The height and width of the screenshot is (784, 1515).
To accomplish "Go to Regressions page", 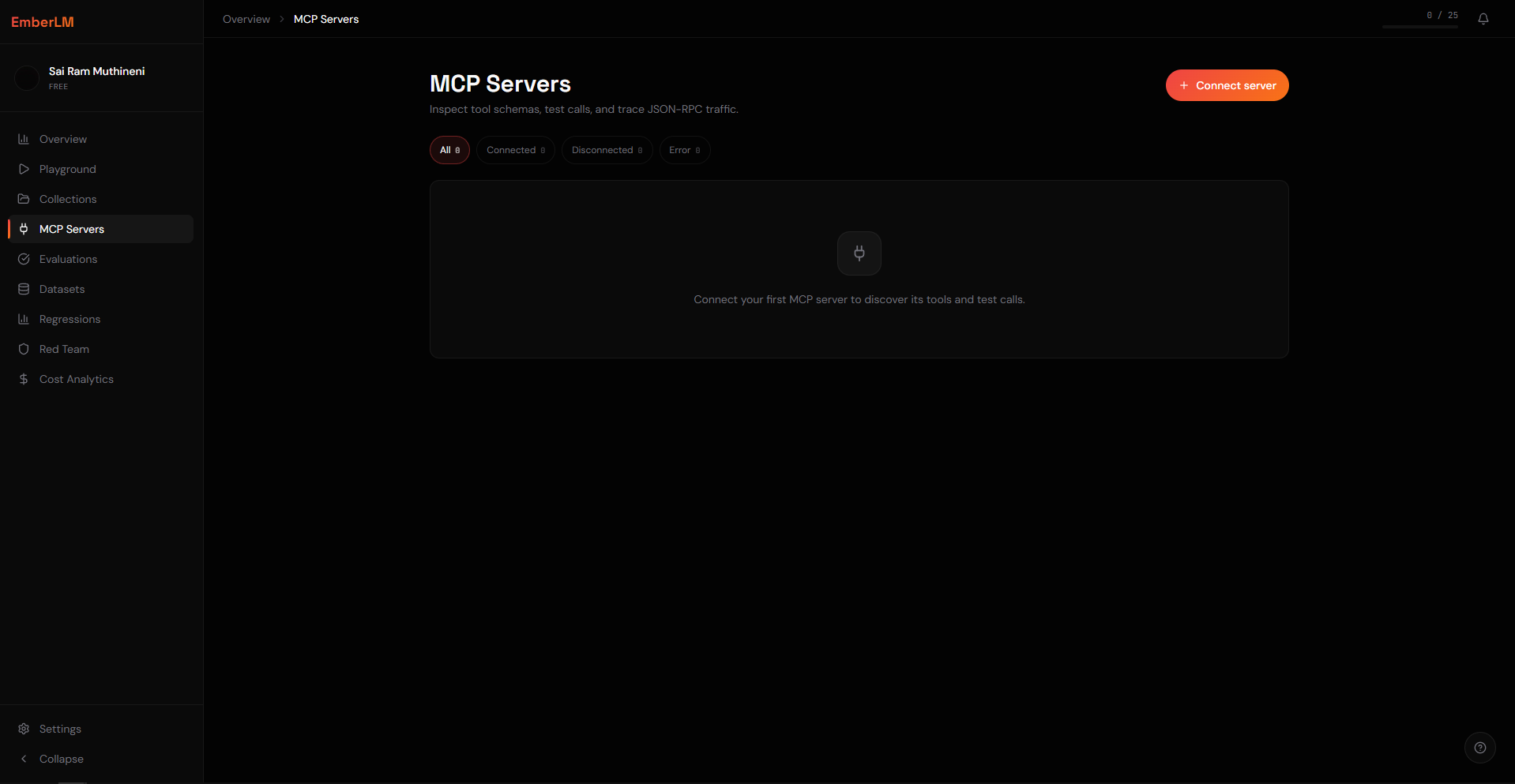I will click(x=101, y=319).
